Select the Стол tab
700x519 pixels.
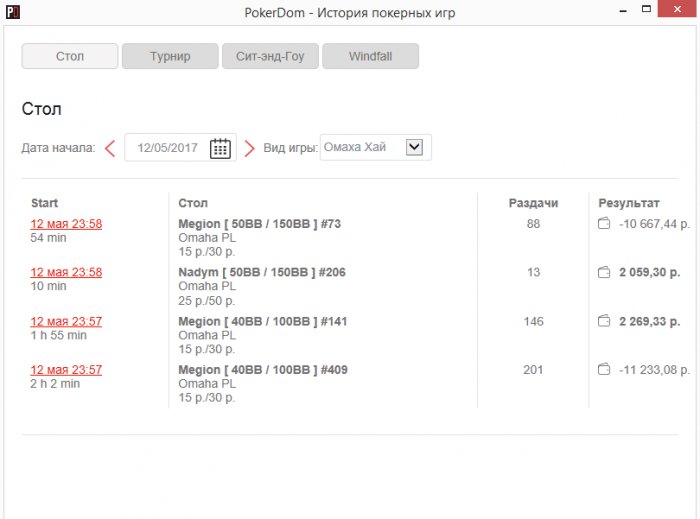[x=70, y=56]
